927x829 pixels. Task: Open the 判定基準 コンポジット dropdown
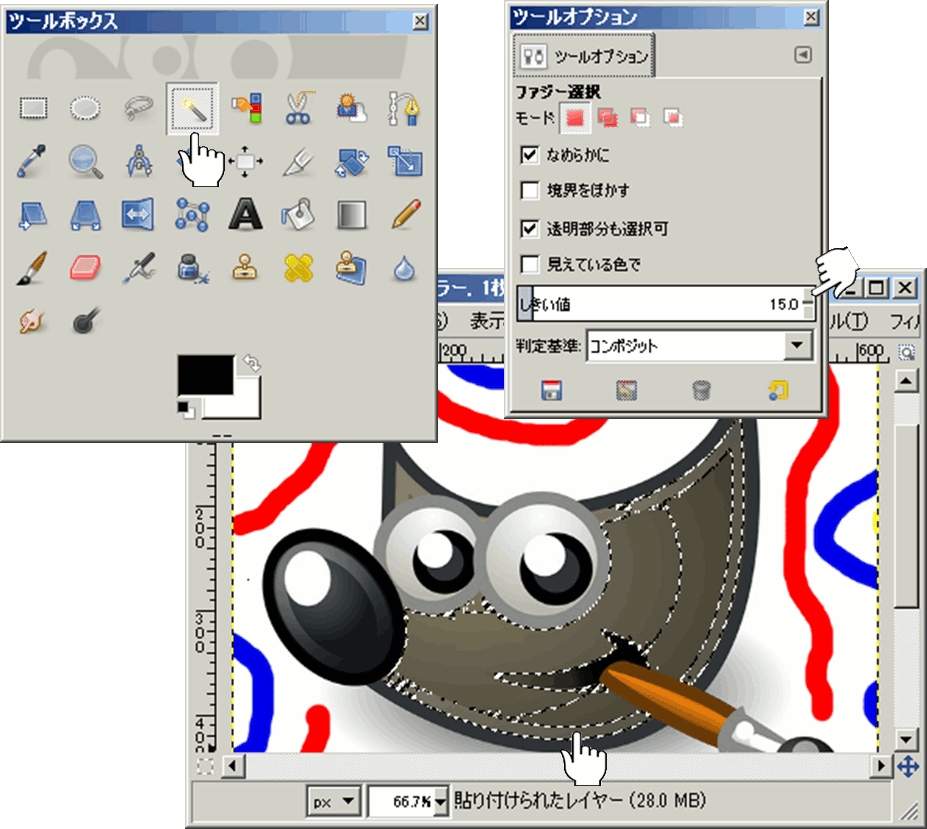[x=797, y=346]
